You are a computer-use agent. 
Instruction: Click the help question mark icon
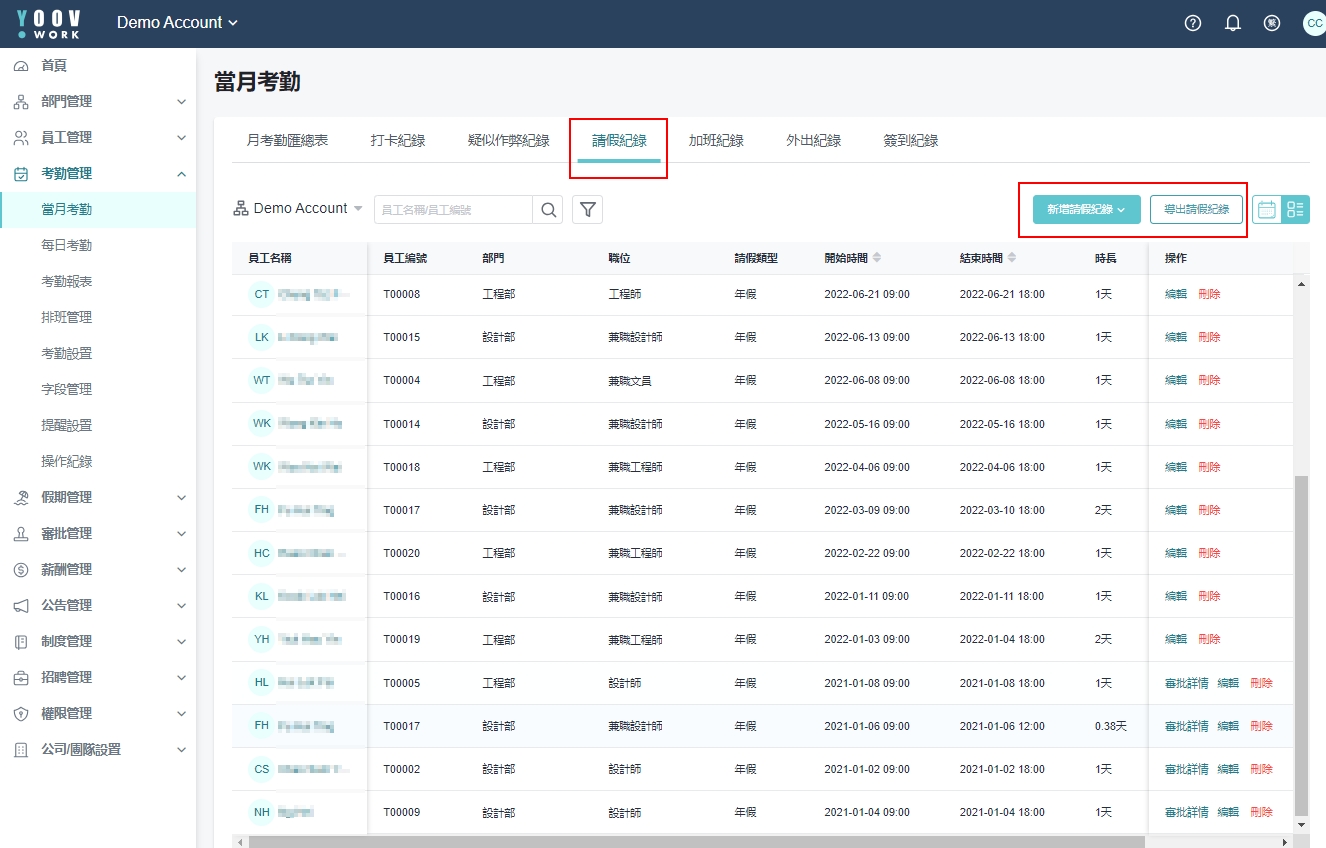pos(1192,23)
